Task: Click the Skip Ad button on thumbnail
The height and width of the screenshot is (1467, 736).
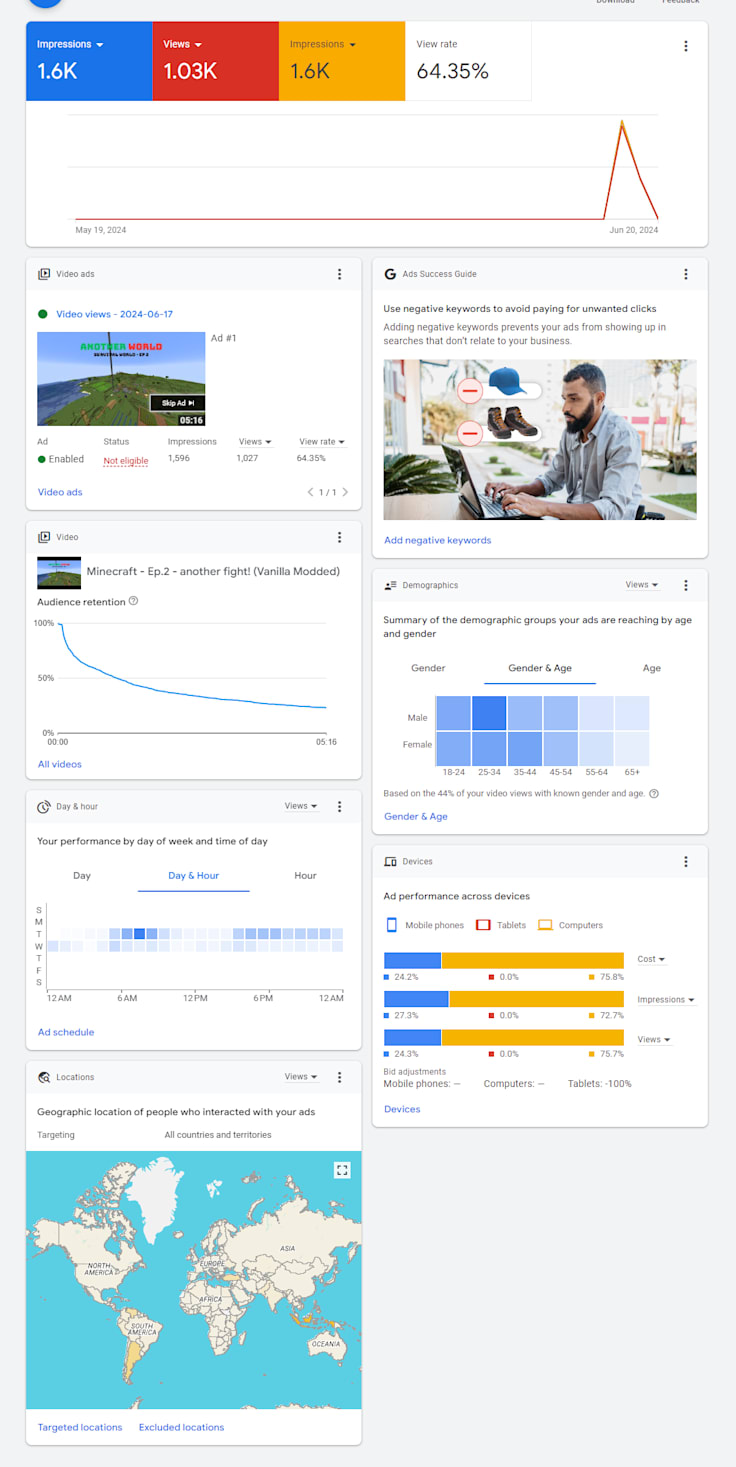Action: [178, 403]
